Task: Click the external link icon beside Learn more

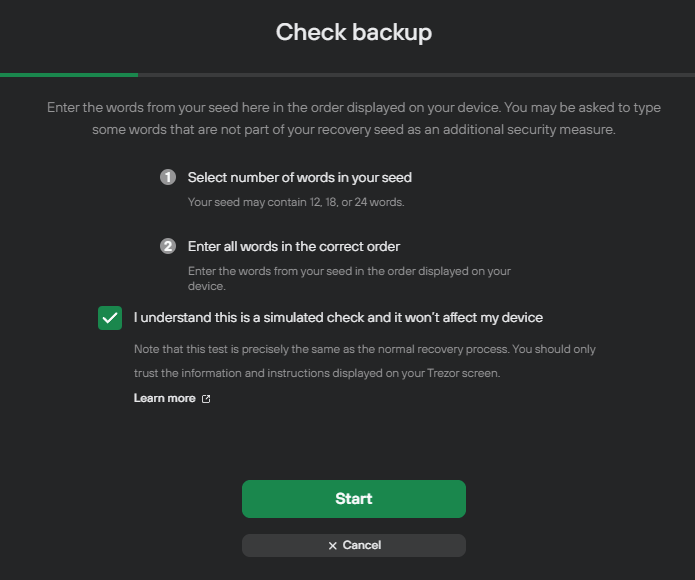Action: [206, 399]
